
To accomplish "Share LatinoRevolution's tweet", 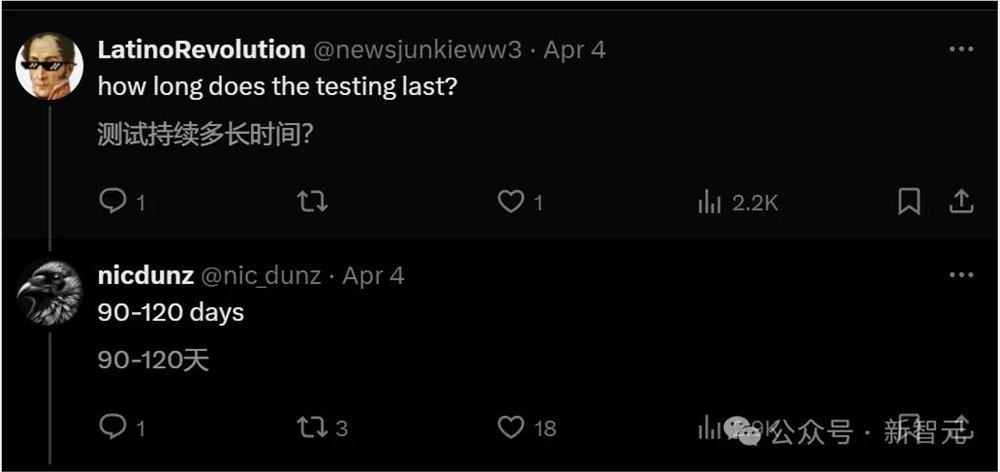I will pos(960,202).
